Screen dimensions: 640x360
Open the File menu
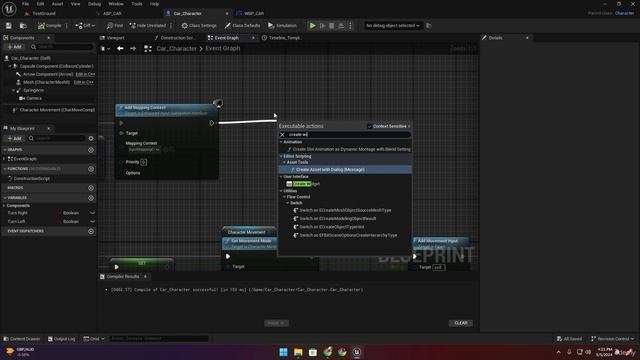coord(25,4)
